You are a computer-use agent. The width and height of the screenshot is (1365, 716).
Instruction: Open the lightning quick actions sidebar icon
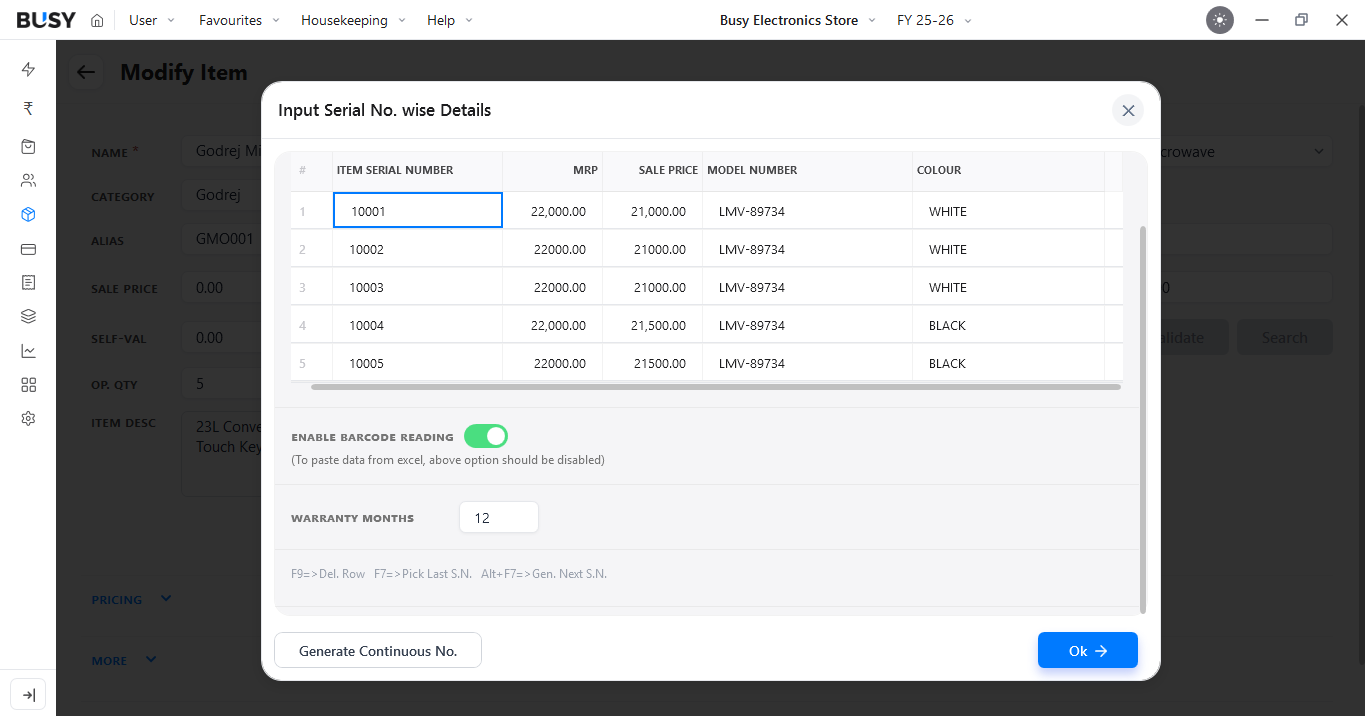(28, 69)
